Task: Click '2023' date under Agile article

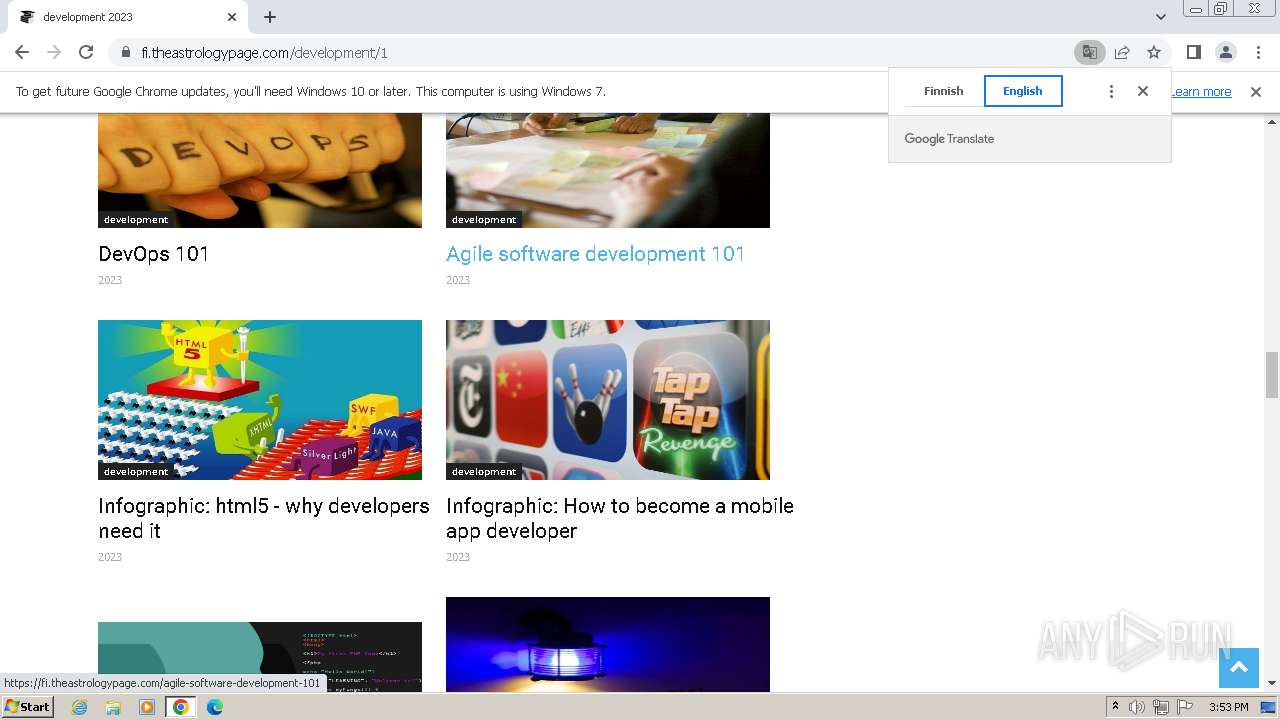Action: pos(458,280)
